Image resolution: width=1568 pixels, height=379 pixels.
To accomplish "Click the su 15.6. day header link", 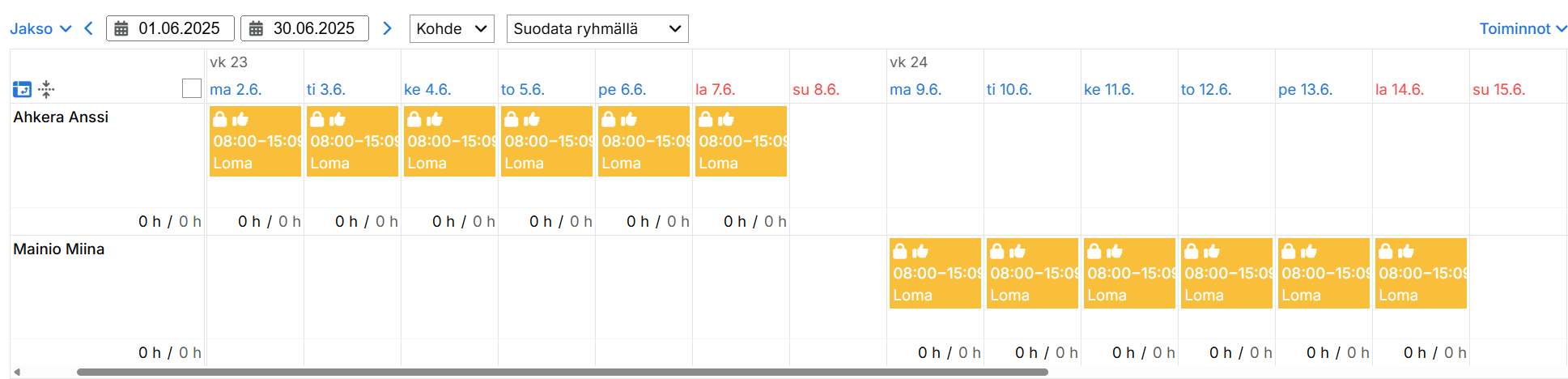I will tap(1498, 90).
